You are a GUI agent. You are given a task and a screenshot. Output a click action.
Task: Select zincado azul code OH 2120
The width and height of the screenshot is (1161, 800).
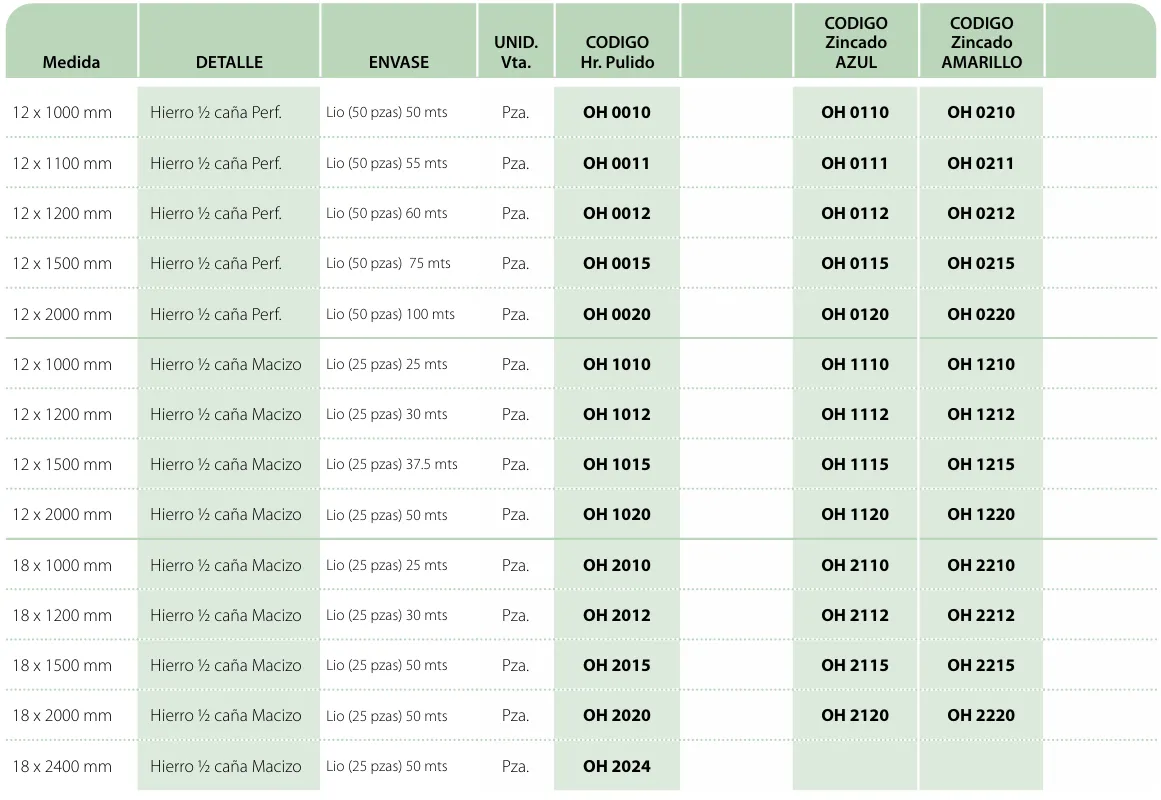[x=855, y=715]
